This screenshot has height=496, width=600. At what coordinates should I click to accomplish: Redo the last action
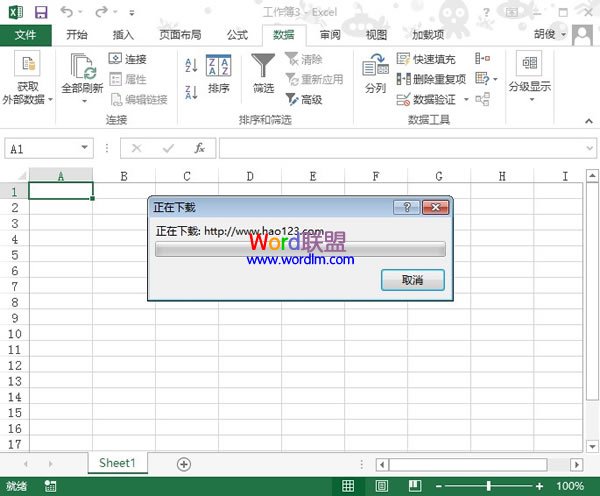(101, 12)
